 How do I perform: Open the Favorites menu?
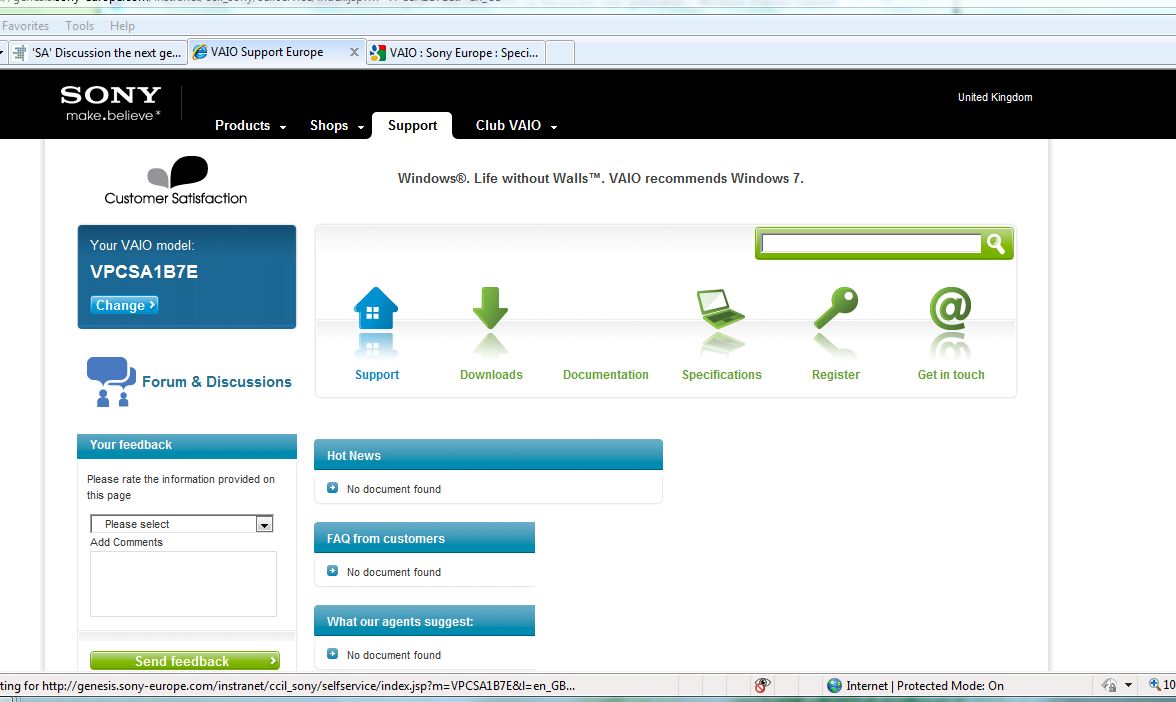[26, 26]
